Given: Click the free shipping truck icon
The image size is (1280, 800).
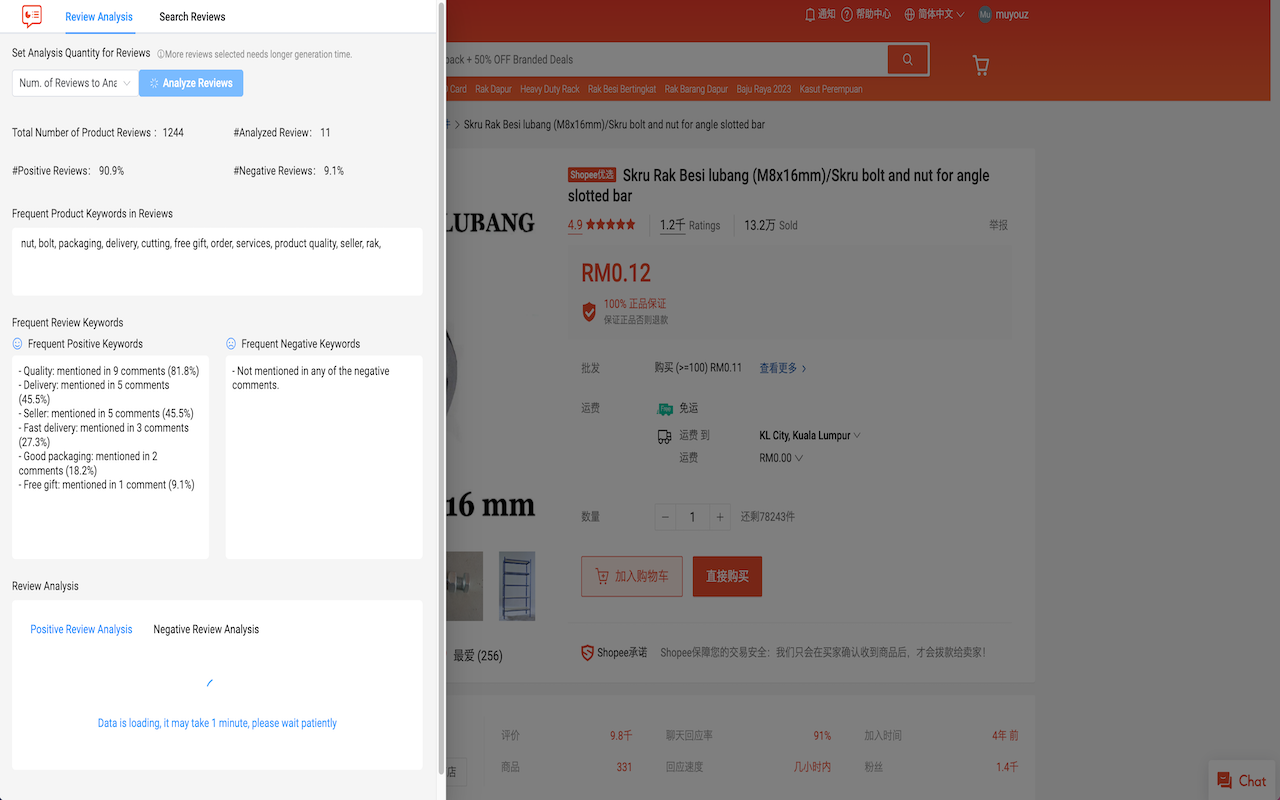Looking at the screenshot, I should [x=665, y=408].
